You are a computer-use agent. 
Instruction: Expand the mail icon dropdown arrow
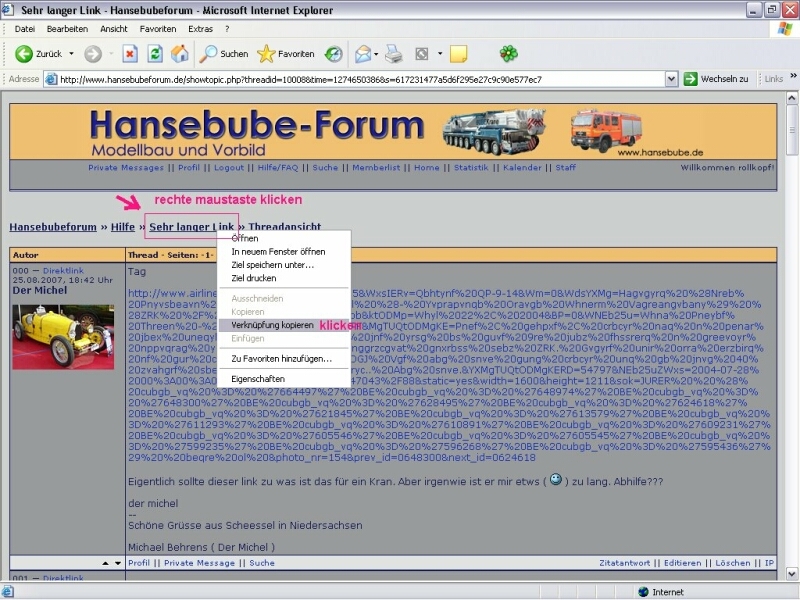click(376, 54)
